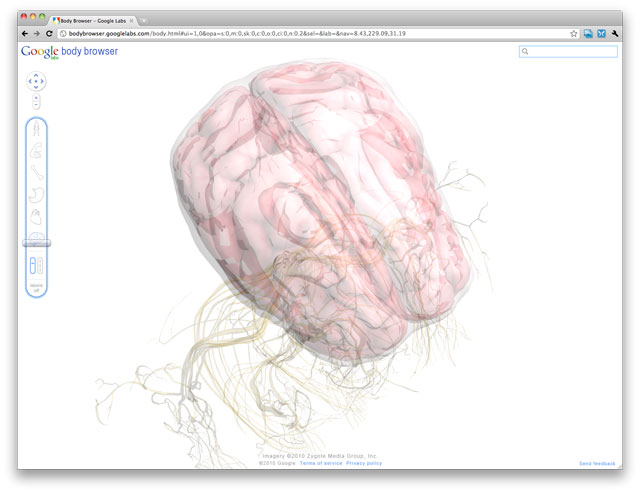Toggle single-slider layer mode
This screenshot has width=640, height=493.
pyautogui.click(x=32, y=265)
